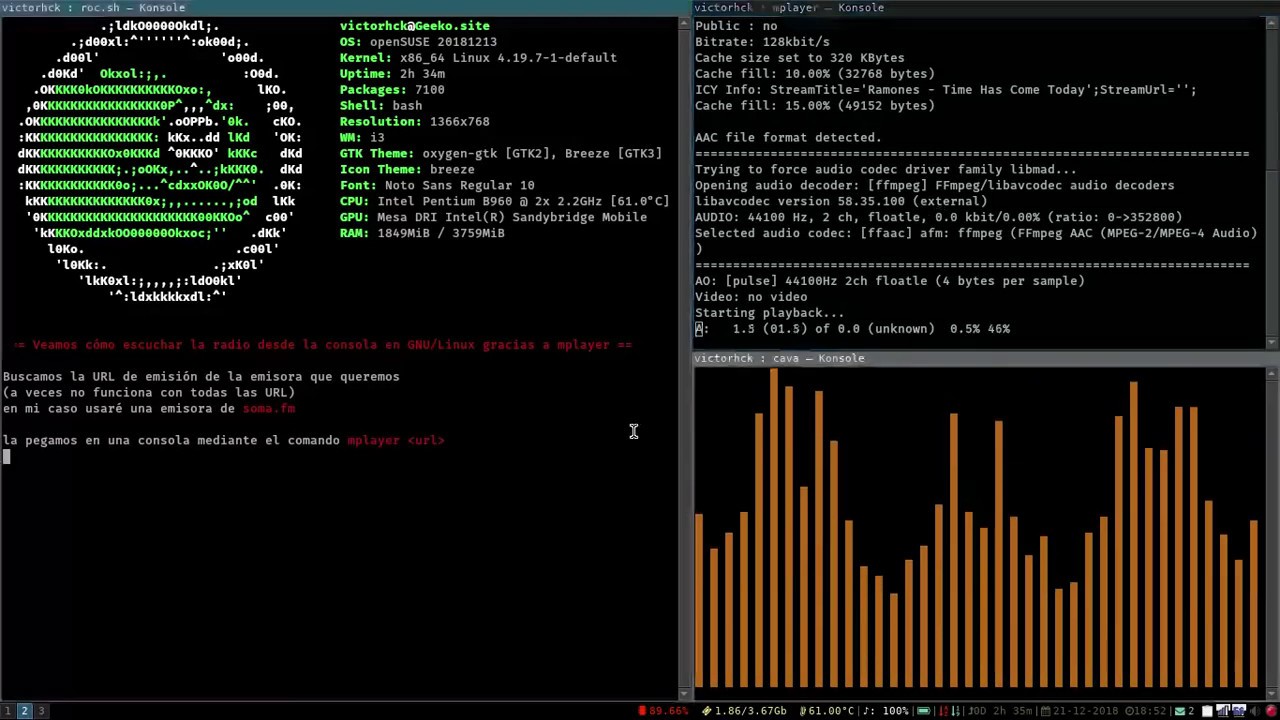Click the victorhck@Geeko.site header text
Viewport: 1280px width, 720px height.
pos(415,26)
